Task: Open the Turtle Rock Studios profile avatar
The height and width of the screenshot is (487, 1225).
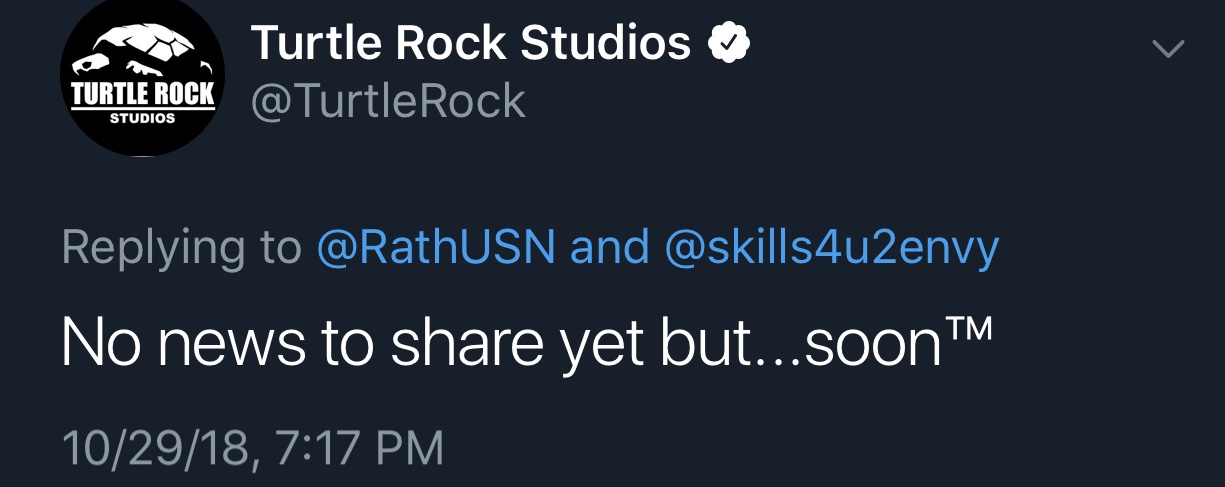Action: coord(143,76)
